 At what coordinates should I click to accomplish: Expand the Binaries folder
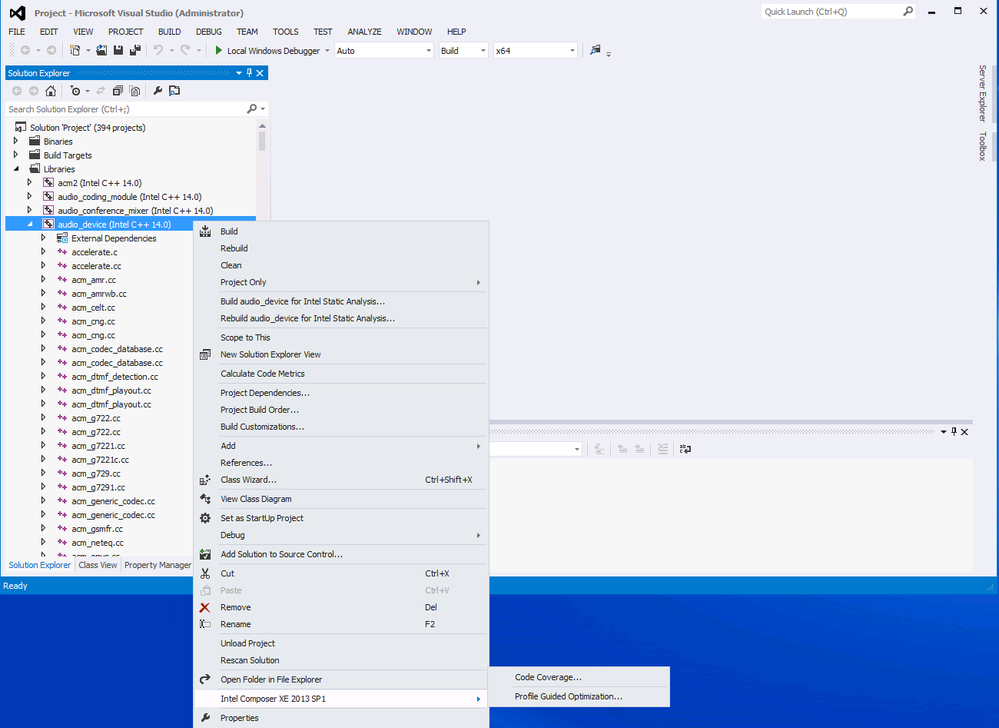pos(16,141)
